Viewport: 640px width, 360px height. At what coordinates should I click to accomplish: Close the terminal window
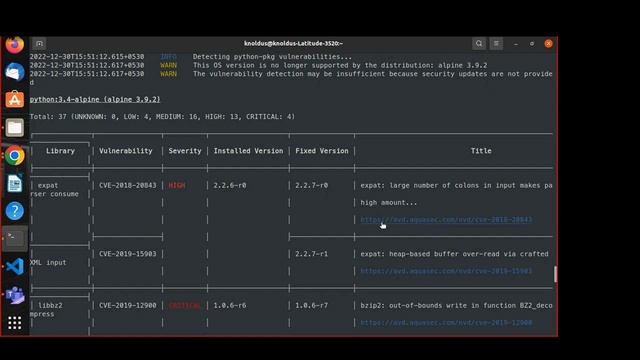pos(548,44)
